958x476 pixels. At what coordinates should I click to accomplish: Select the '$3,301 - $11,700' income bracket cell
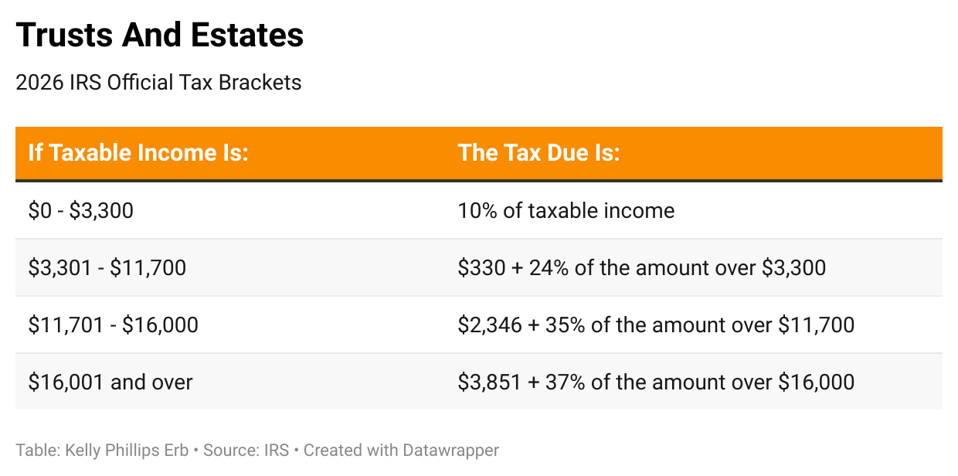tap(107, 268)
